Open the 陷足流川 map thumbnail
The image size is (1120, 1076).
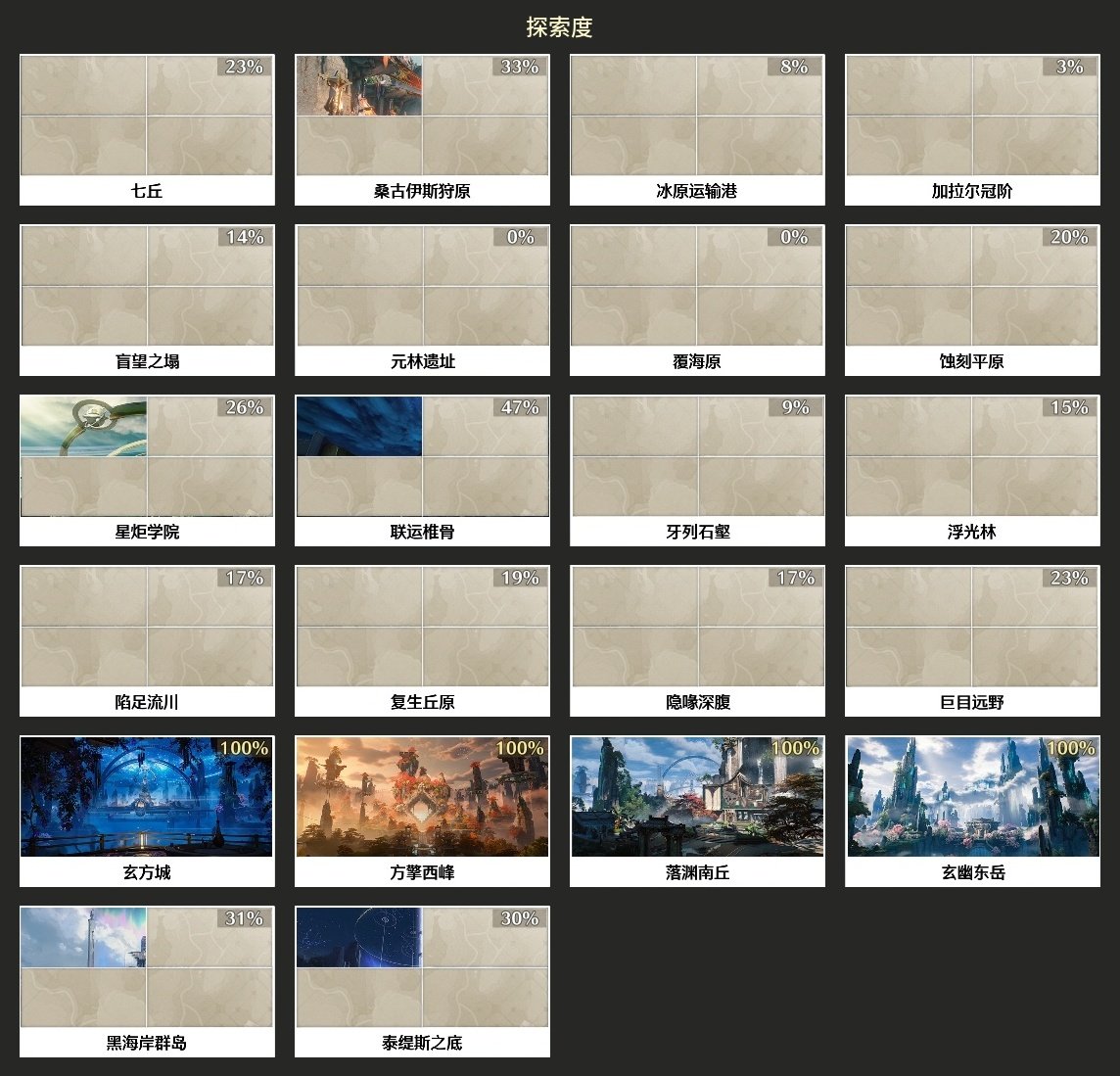(147, 627)
